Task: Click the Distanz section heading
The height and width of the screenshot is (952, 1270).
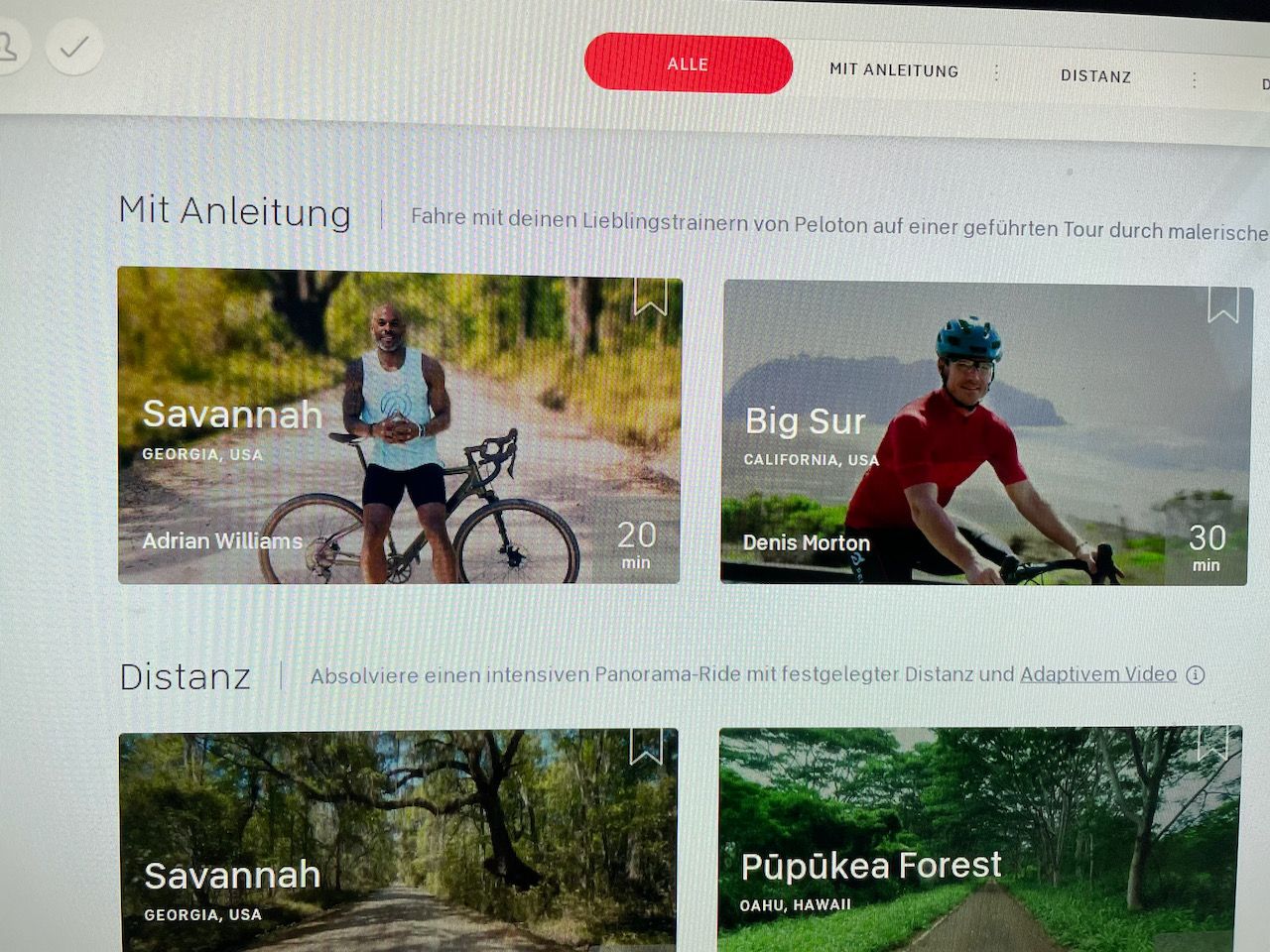Action: (186, 676)
